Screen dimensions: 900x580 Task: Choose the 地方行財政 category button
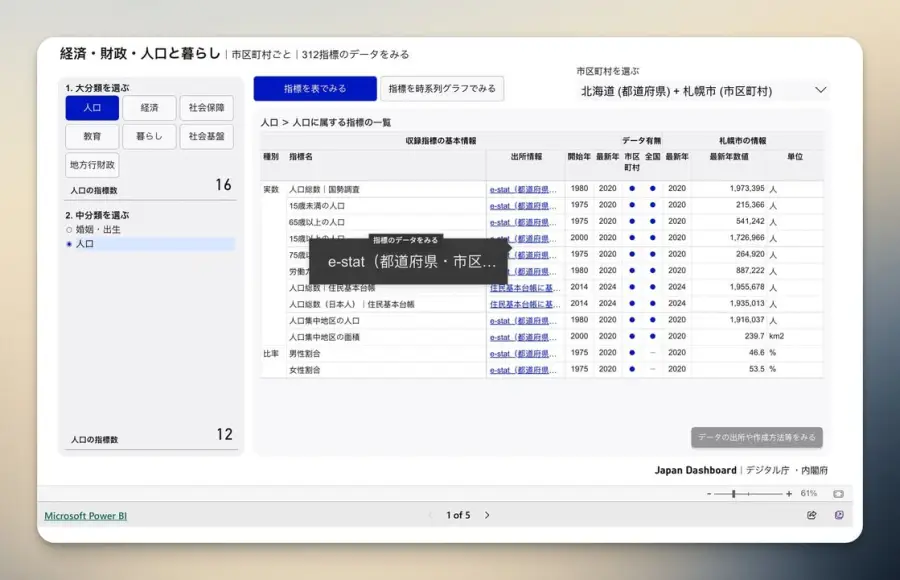pos(92,165)
